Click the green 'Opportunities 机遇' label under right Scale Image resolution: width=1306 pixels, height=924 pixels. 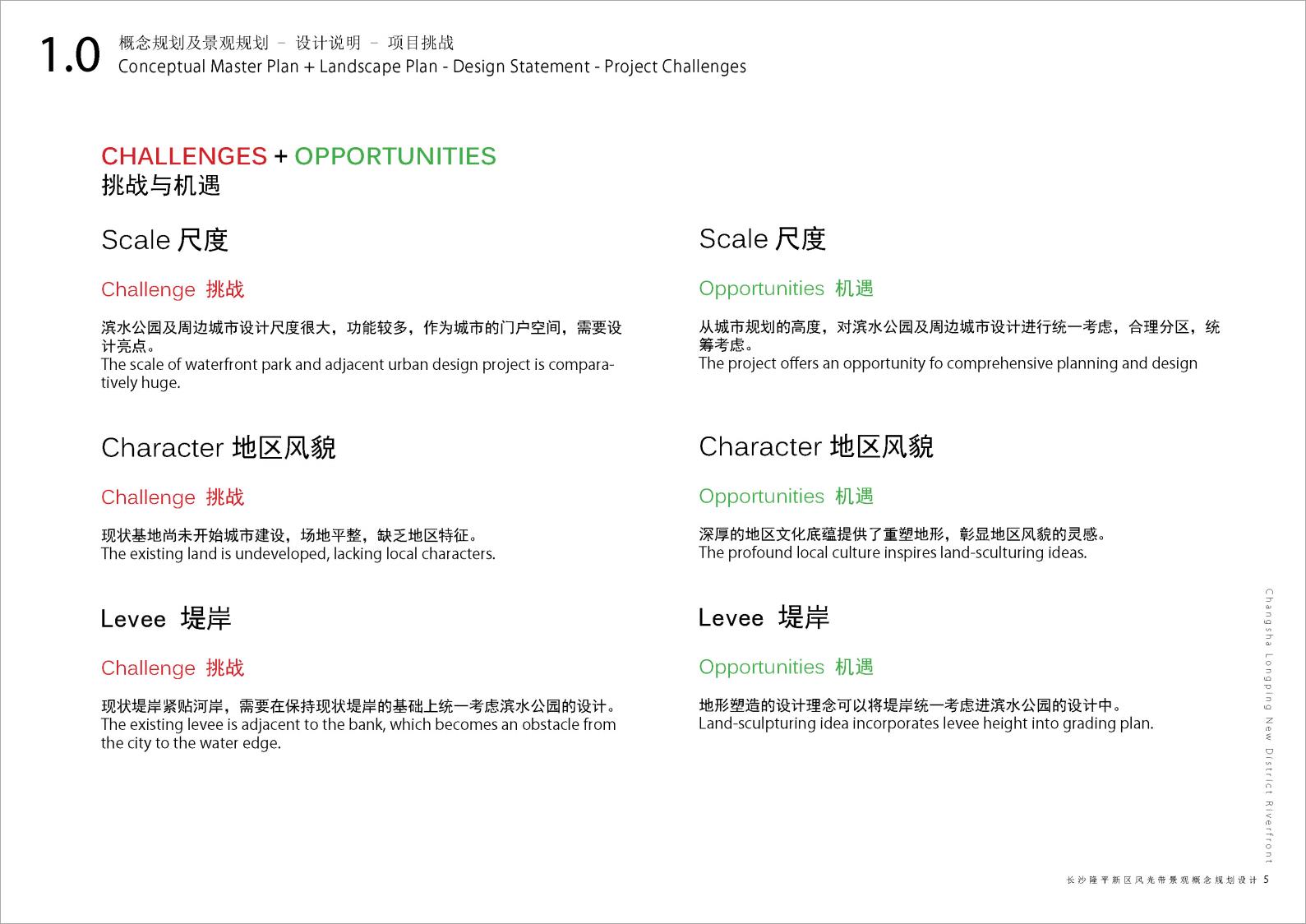[786, 289]
